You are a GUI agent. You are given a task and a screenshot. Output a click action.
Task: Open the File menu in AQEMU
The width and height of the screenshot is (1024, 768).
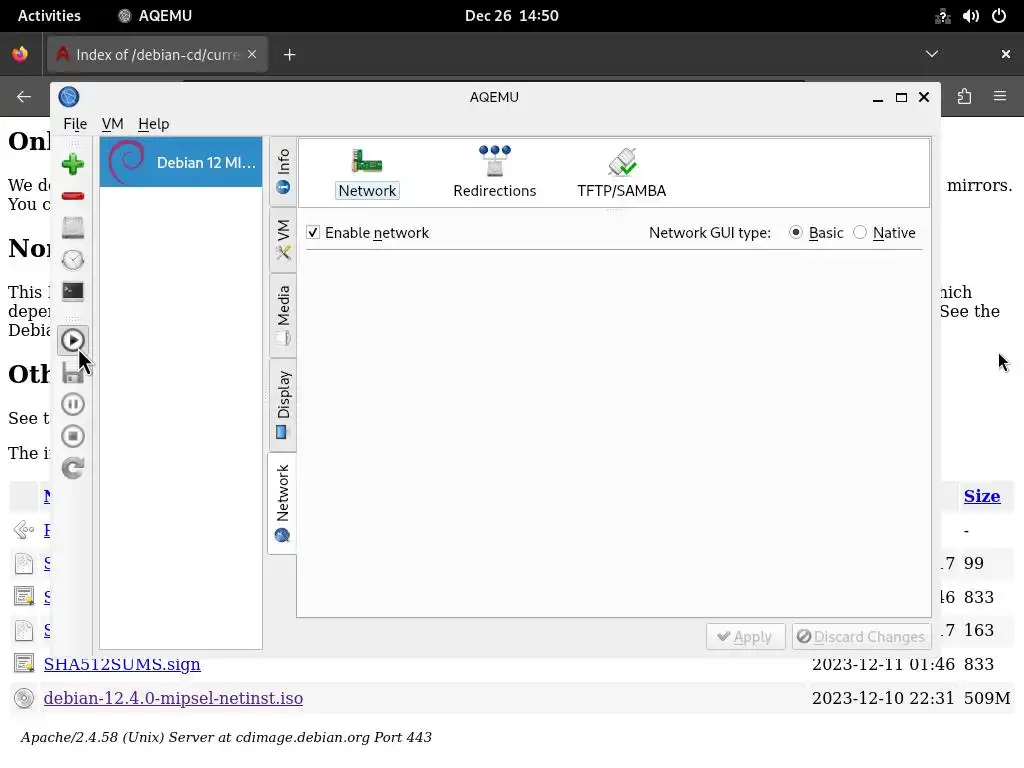(x=75, y=123)
